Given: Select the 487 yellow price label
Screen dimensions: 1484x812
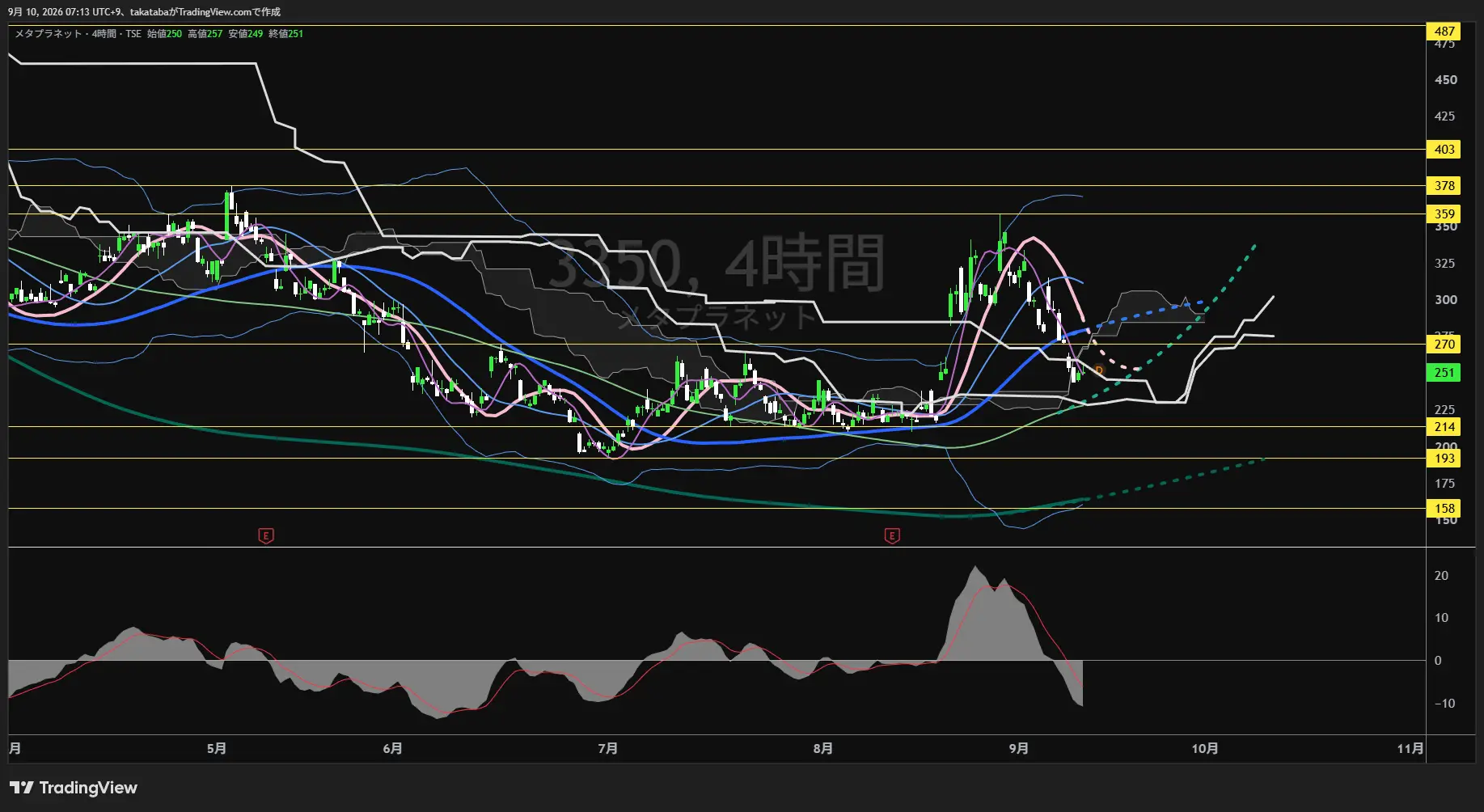Looking at the screenshot, I should coord(1444,32).
